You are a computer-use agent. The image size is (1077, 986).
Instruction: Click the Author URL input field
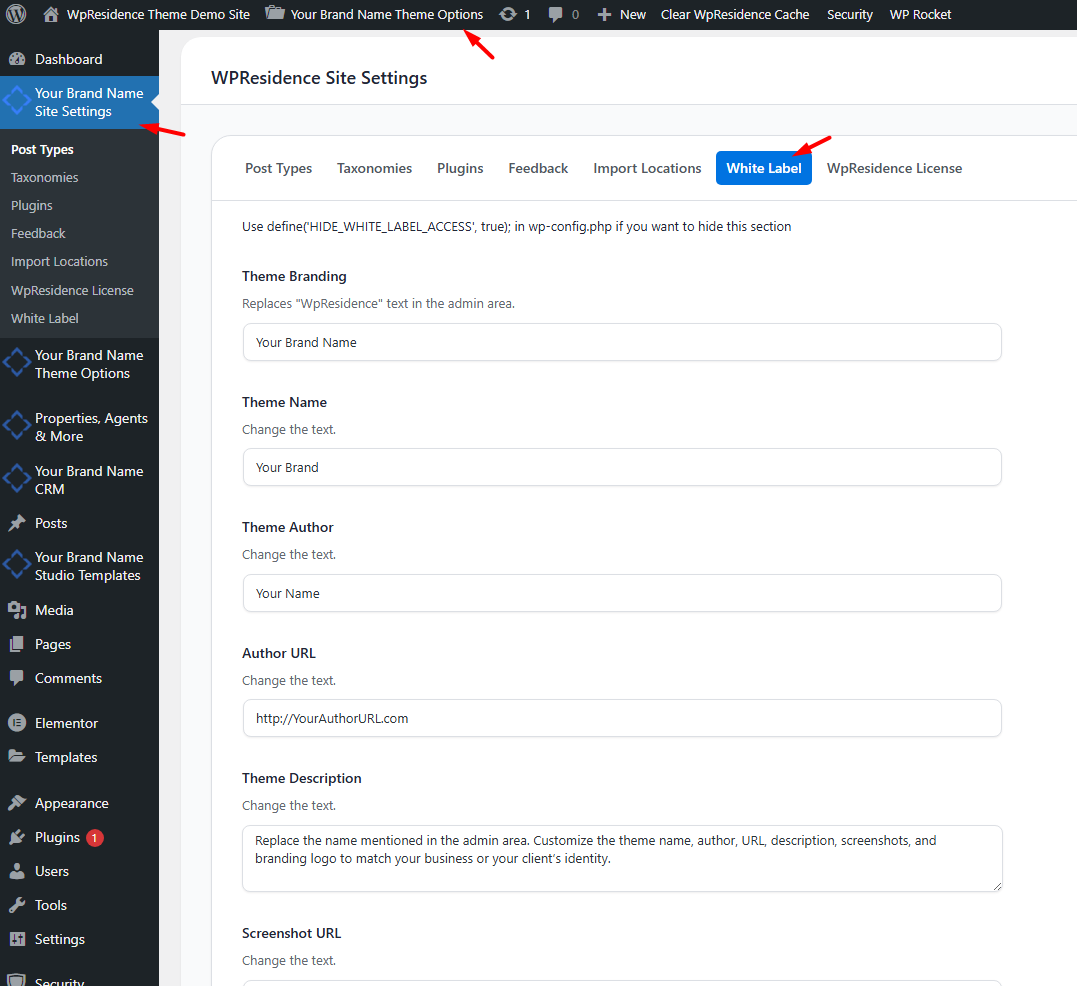(x=622, y=718)
